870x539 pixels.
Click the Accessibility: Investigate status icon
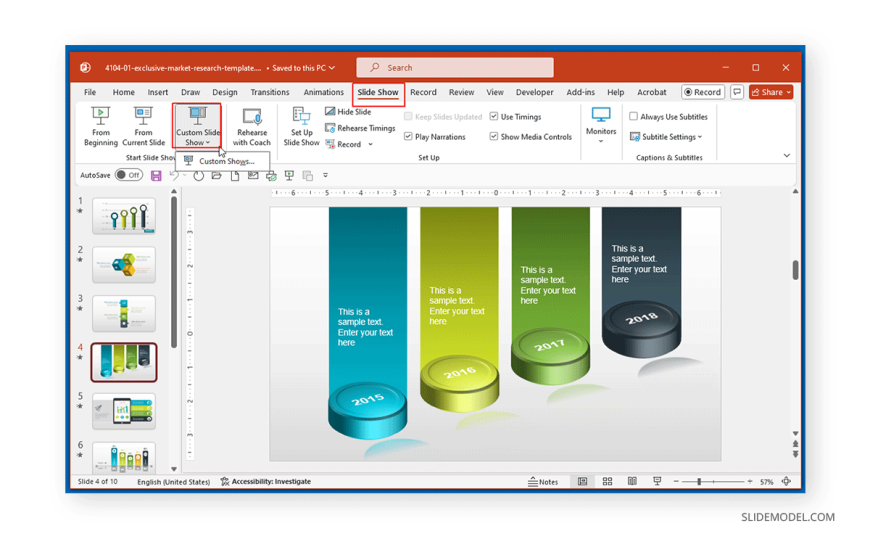(x=266, y=481)
